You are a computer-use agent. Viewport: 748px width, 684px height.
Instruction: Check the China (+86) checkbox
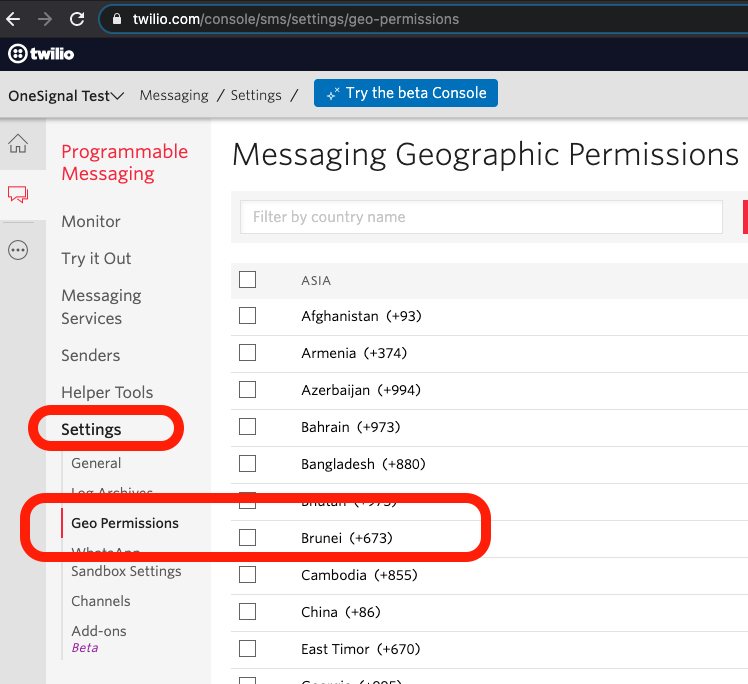coord(248,611)
